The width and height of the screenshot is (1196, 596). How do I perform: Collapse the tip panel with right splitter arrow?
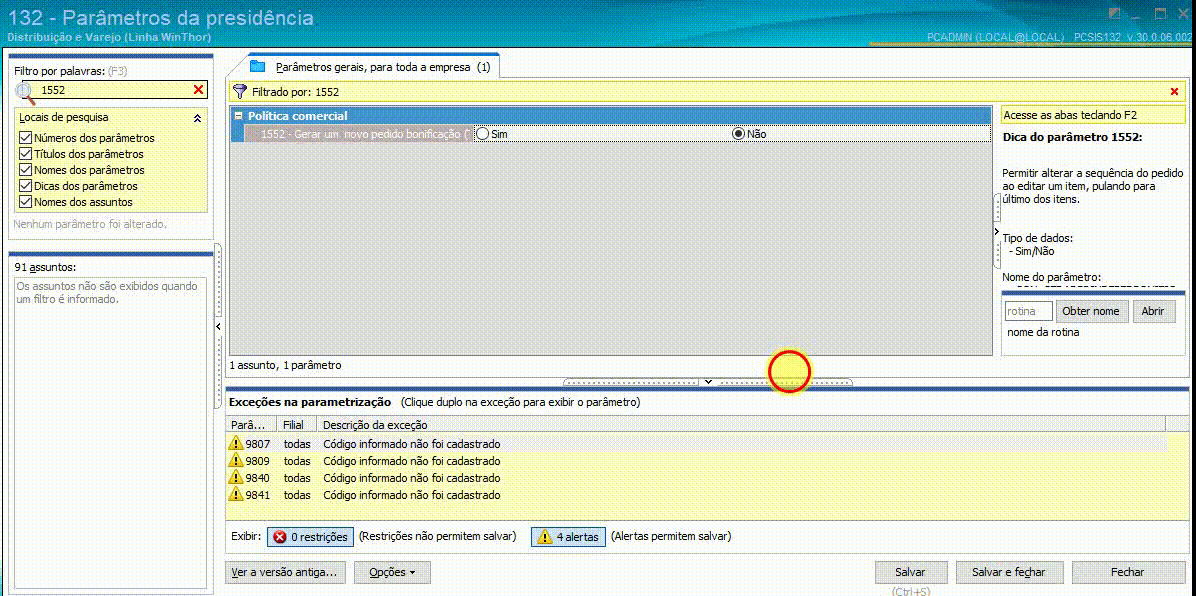[x=997, y=230]
